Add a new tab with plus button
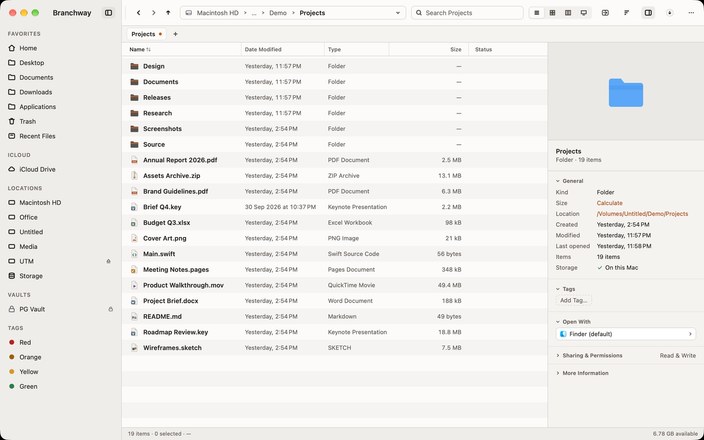This screenshot has height=440, width=704. click(x=176, y=34)
